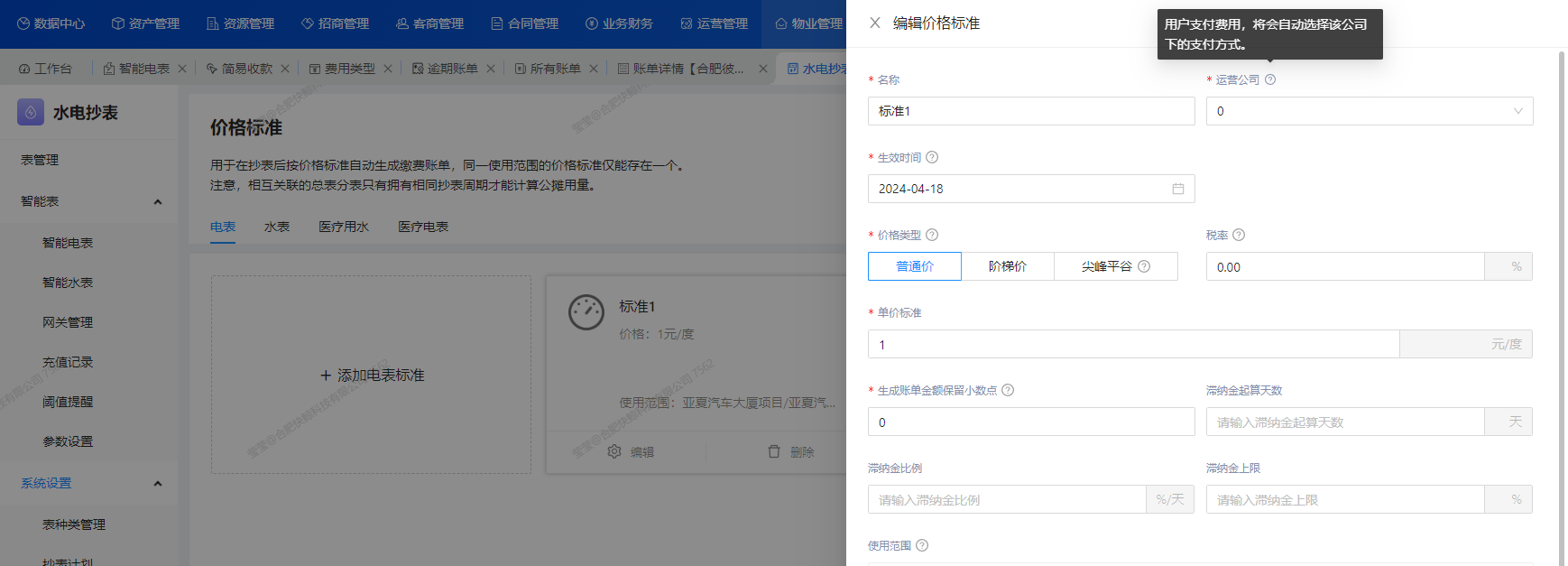The height and width of the screenshot is (566, 1568).
Task: Click the gear icon beside 编辑
Action: tap(614, 451)
